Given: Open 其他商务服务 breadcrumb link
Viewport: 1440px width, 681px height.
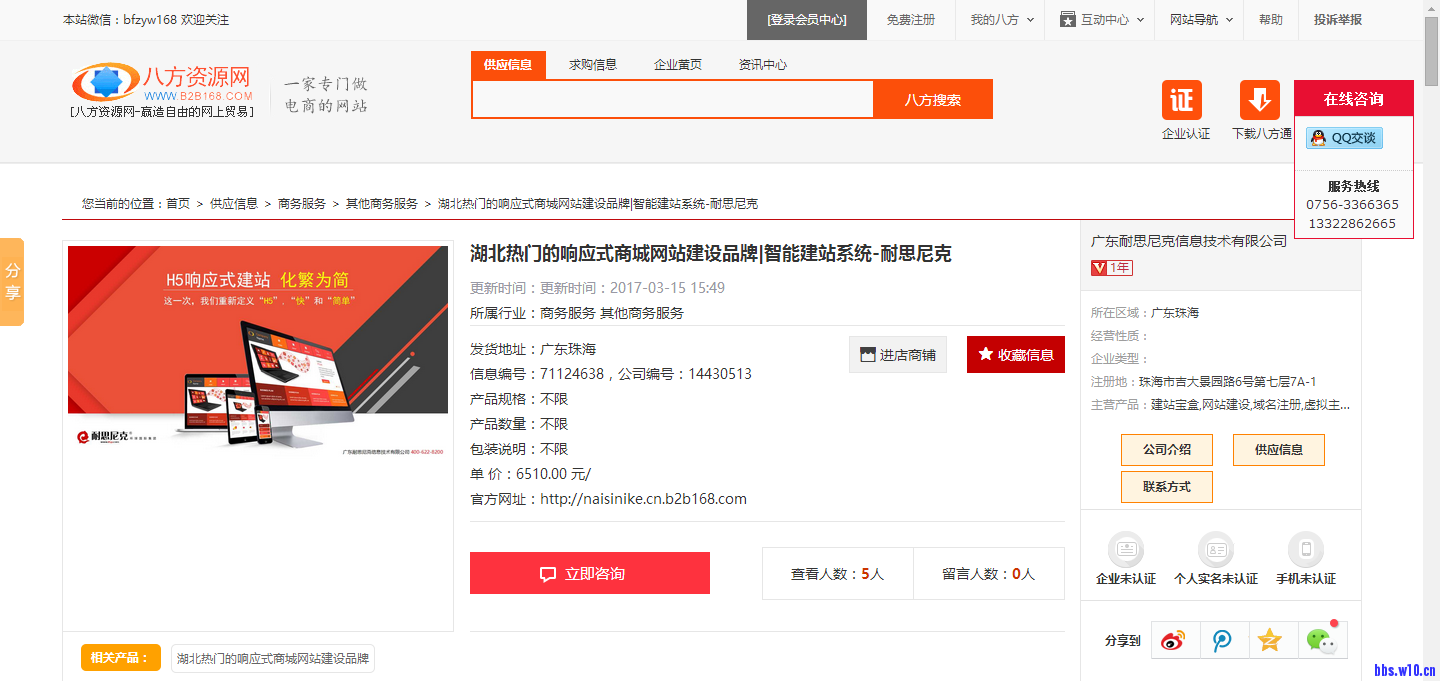Looking at the screenshot, I should coord(382,204).
